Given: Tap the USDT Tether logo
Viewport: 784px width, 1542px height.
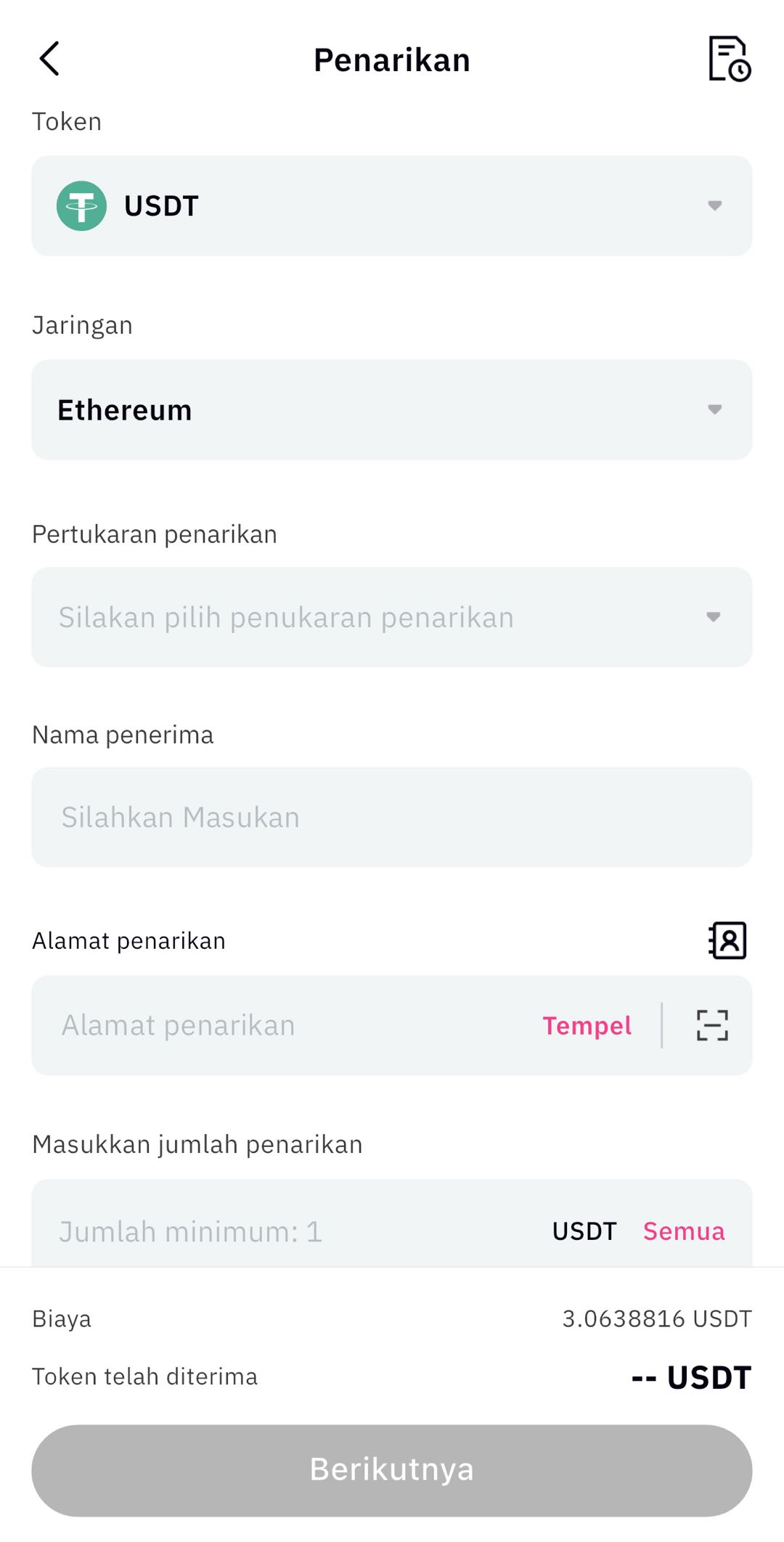Looking at the screenshot, I should 81,206.
